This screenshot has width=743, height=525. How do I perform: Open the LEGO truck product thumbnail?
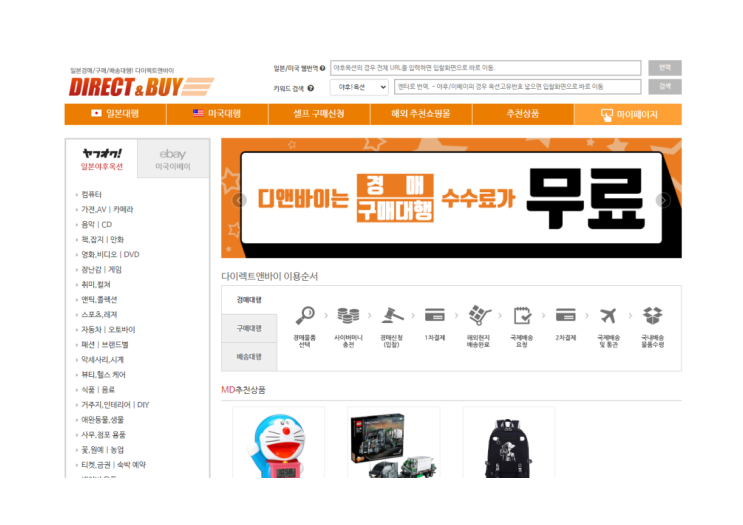tap(394, 444)
